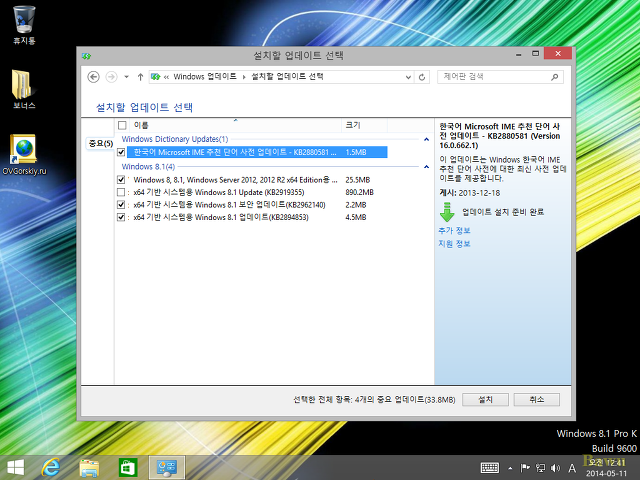Open the Recycle Bin desktop icon
The width and height of the screenshot is (640, 480).
coord(24,24)
